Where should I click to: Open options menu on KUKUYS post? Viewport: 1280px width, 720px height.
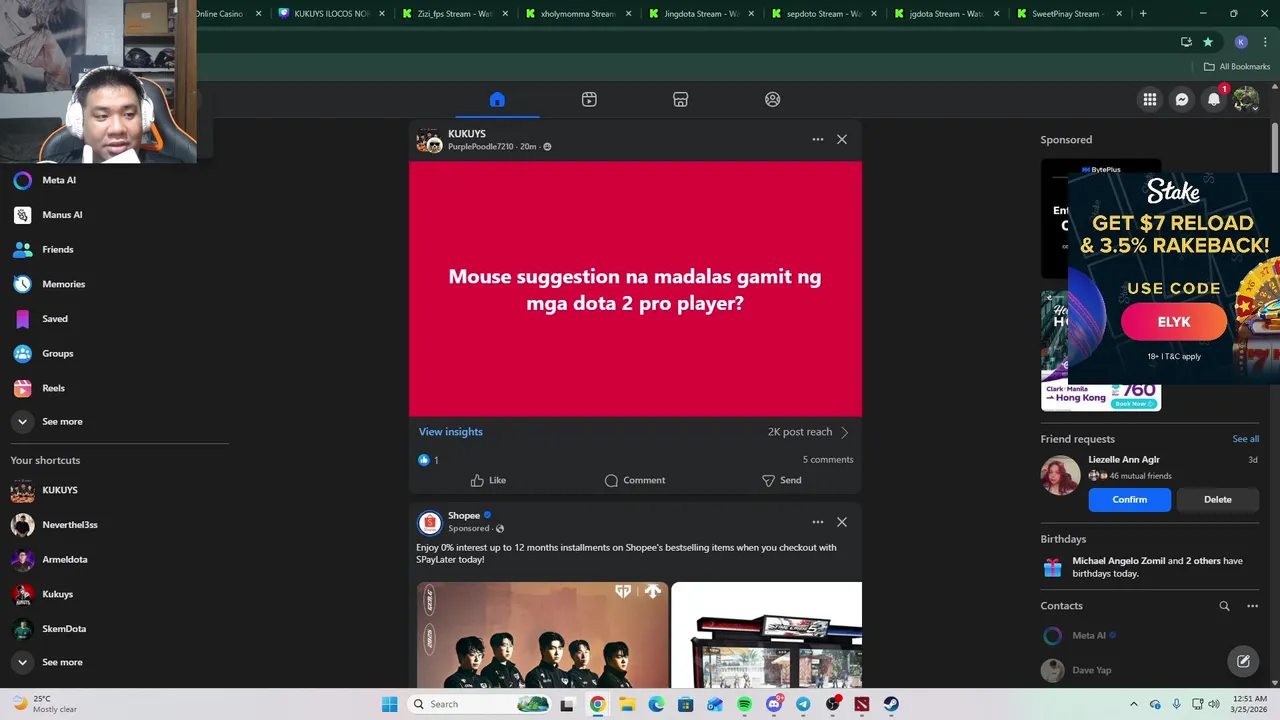(x=818, y=139)
